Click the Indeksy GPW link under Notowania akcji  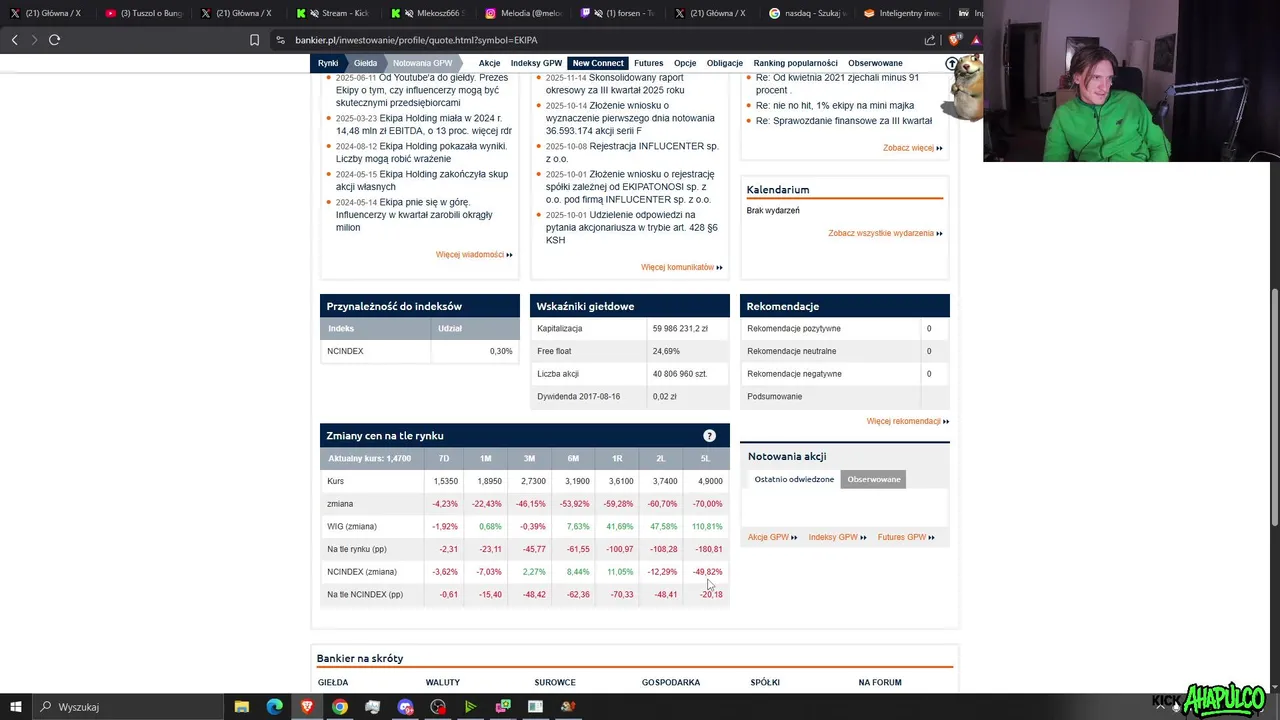tap(837, 537)
